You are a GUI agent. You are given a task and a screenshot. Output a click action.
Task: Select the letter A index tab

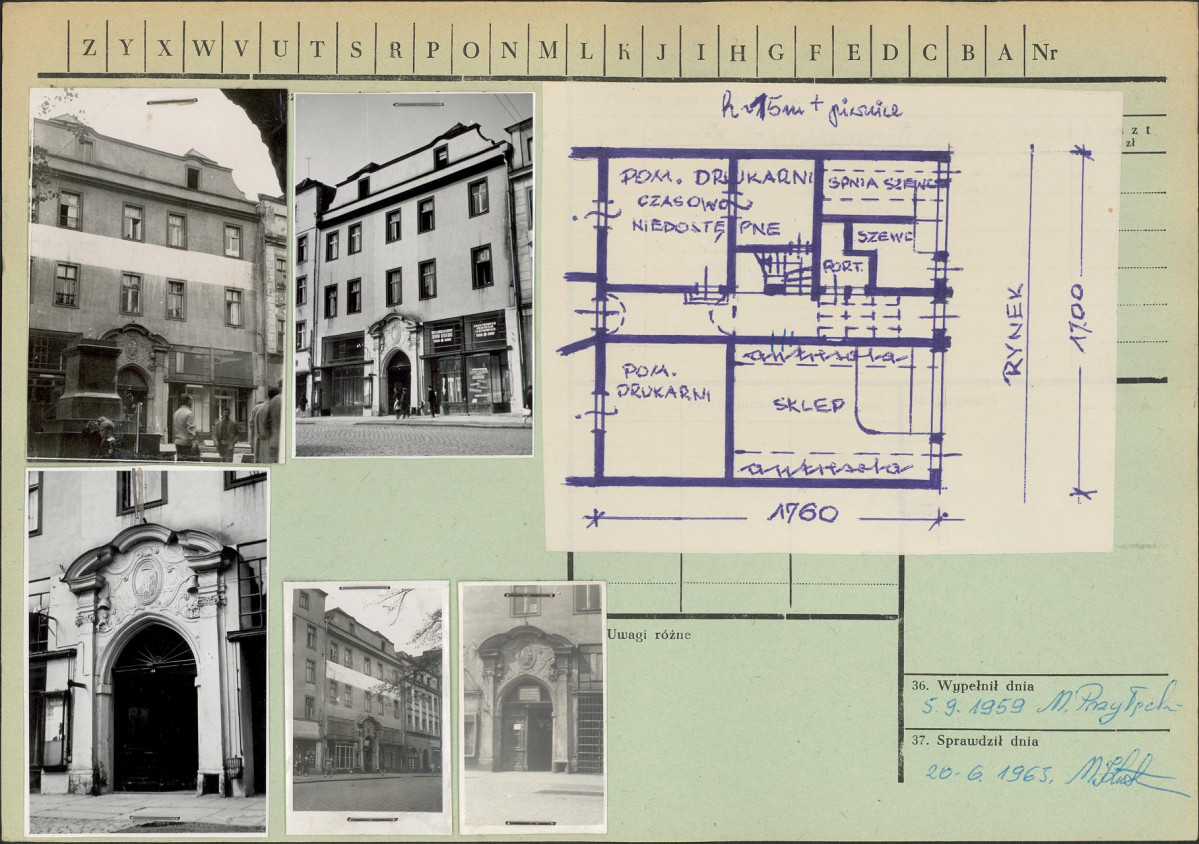1004,50
